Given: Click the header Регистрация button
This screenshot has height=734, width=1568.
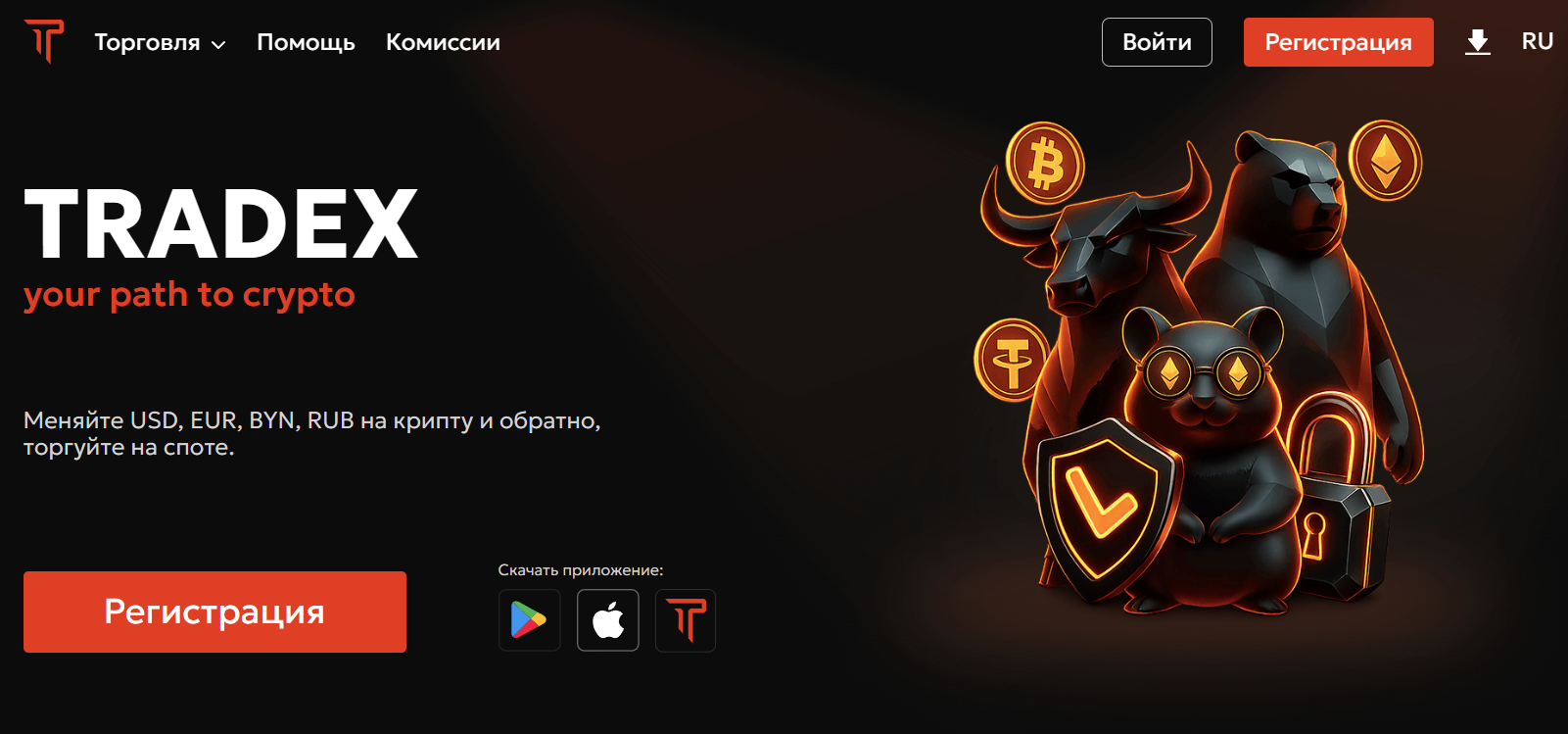Looking at the screenshot, I should click(1338, 42).
